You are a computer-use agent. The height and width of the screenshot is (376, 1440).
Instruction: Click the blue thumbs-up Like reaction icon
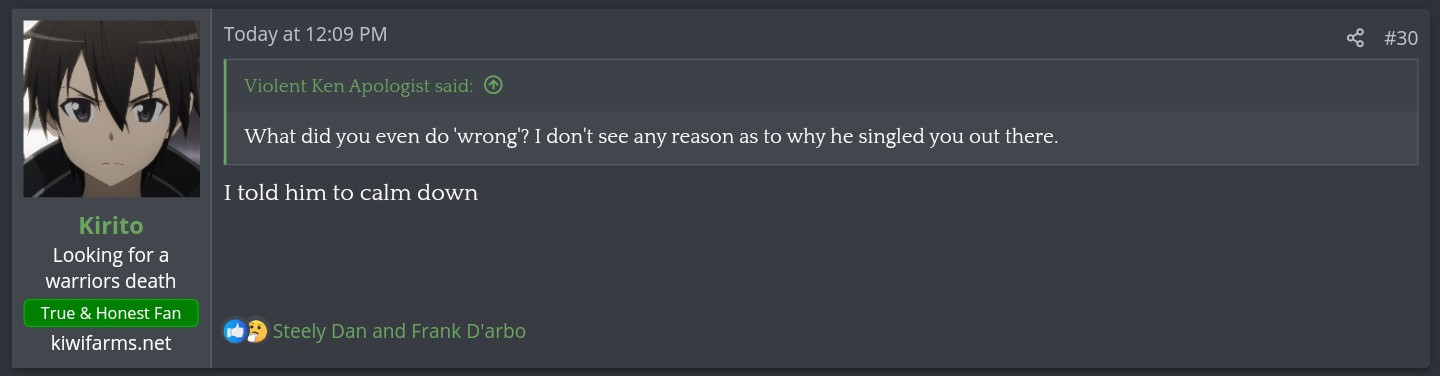[x=235, y=330]
